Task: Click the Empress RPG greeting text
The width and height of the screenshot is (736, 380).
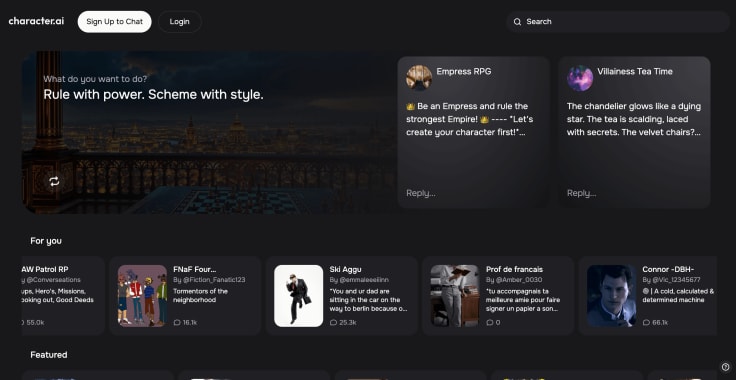Action: [x=469, y=119]
